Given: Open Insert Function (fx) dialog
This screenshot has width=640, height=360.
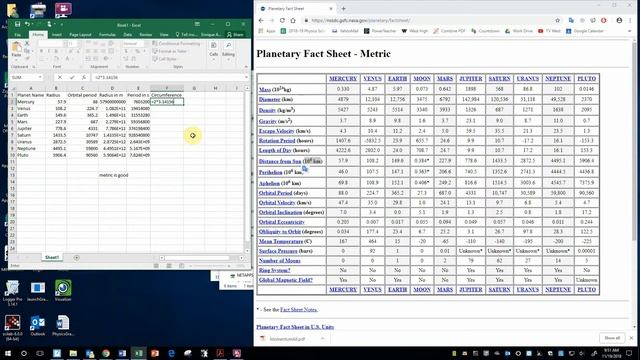Looking at the screenshot, I should tap(83, 77).
